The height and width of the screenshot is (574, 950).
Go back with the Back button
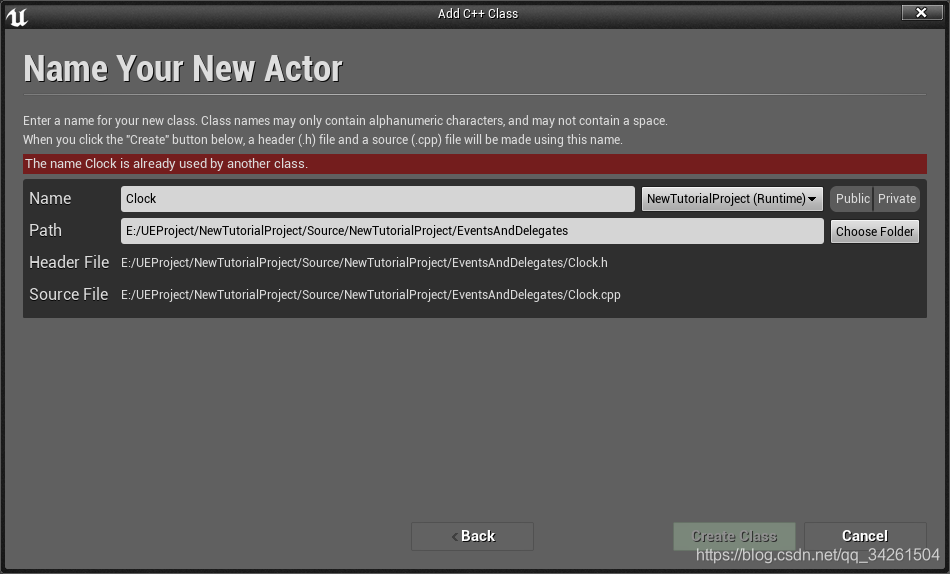coord(473,536)
